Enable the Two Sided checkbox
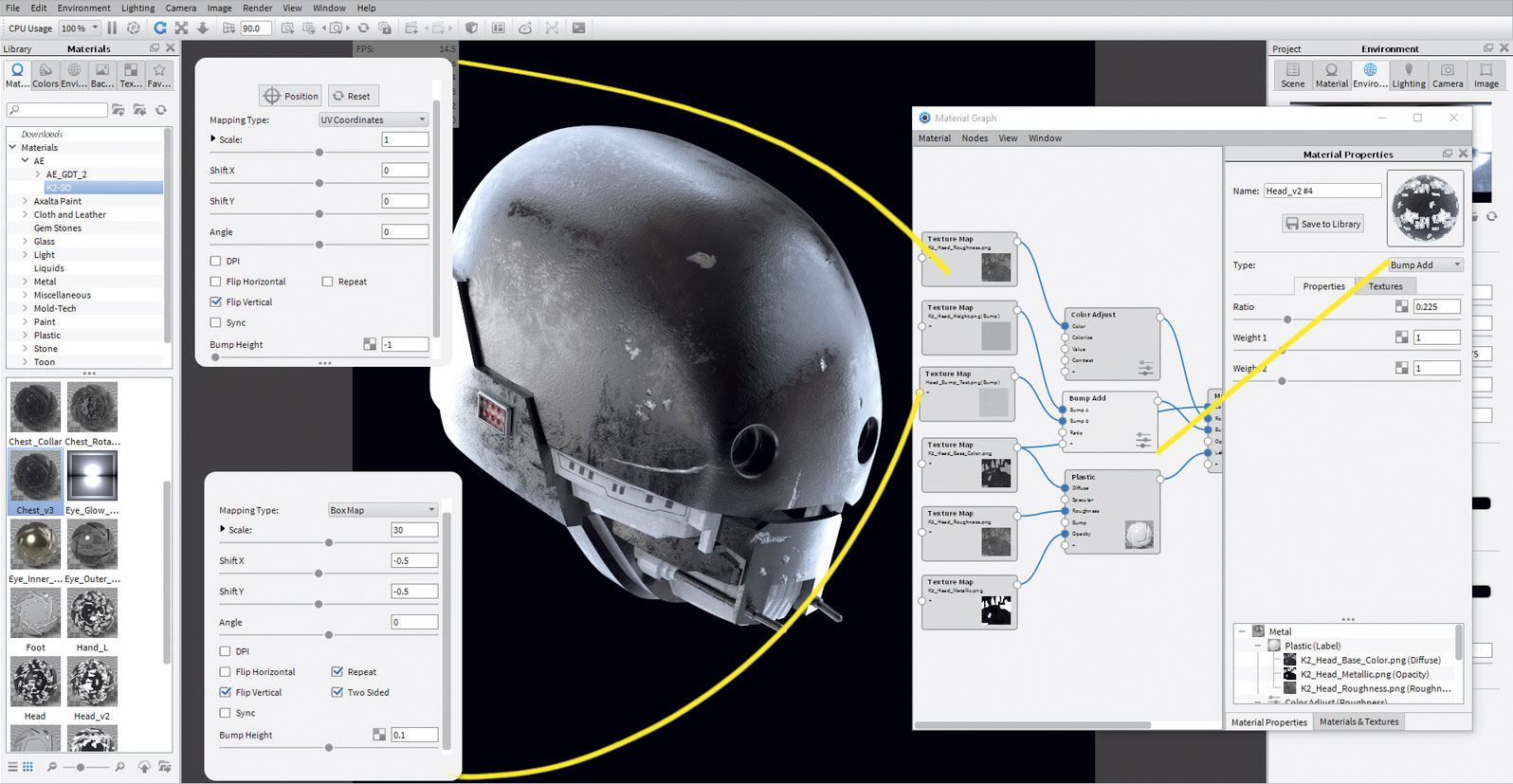Viewport: 1513px width, 784px height. pyautogui.click(x=337, y=693)
